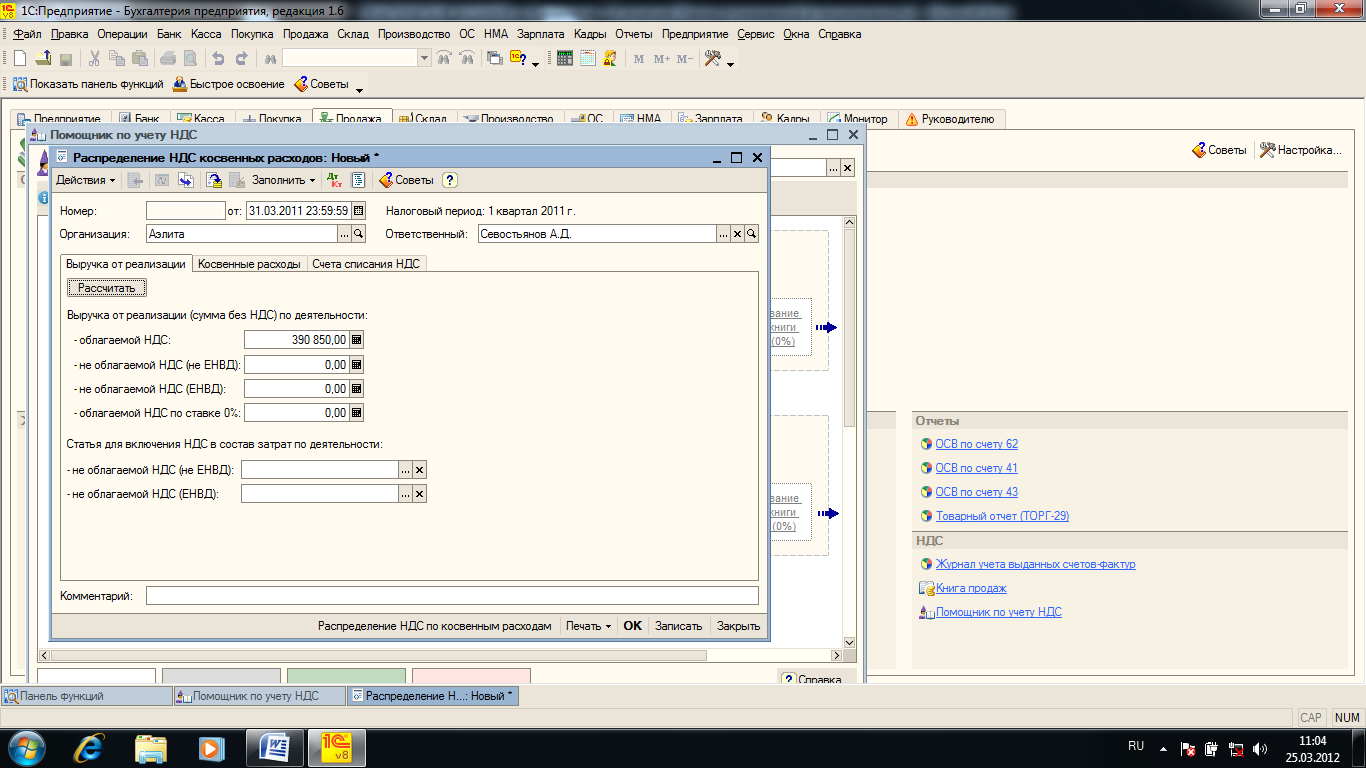Image resolution: width=1366 pixels, height=768 pixels.
Task: Open the ОСВ по счету 62 report link
Action: tap(976, 444)
